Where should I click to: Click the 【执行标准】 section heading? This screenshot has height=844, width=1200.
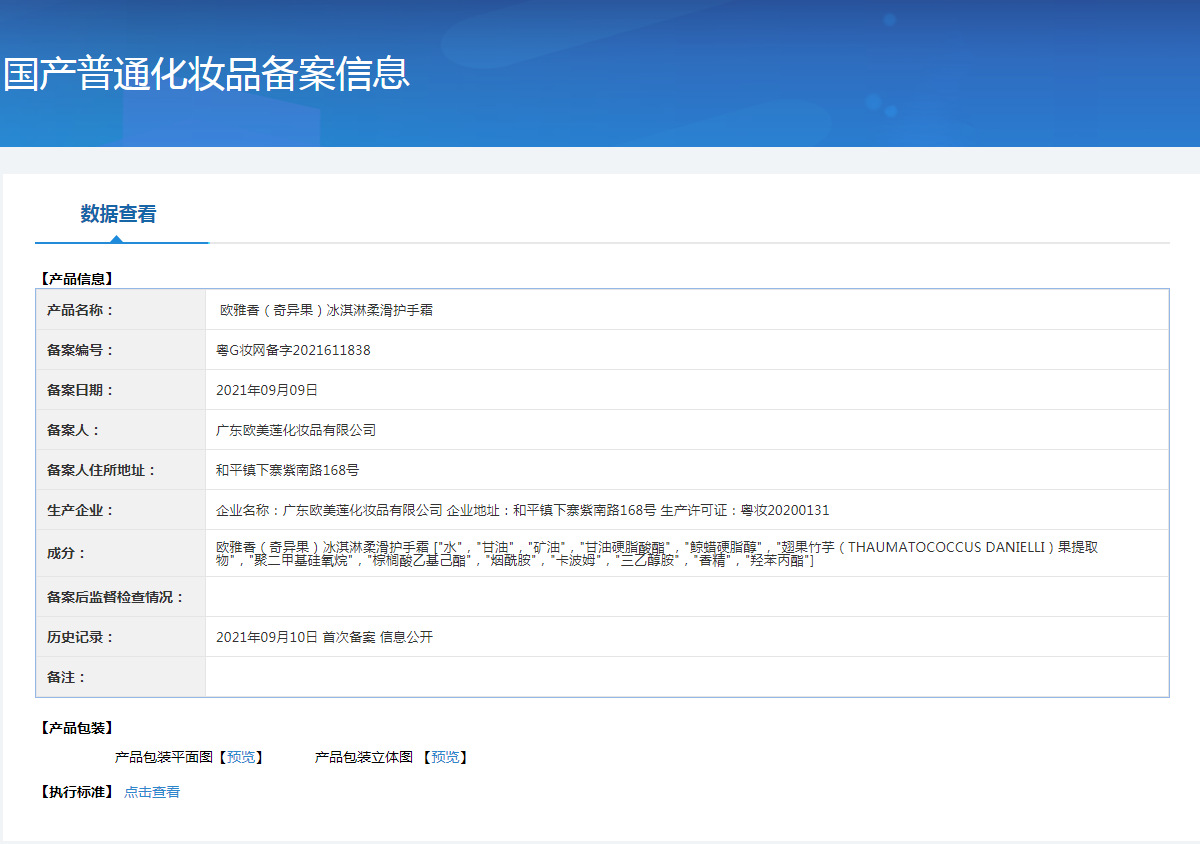[75, 792]
